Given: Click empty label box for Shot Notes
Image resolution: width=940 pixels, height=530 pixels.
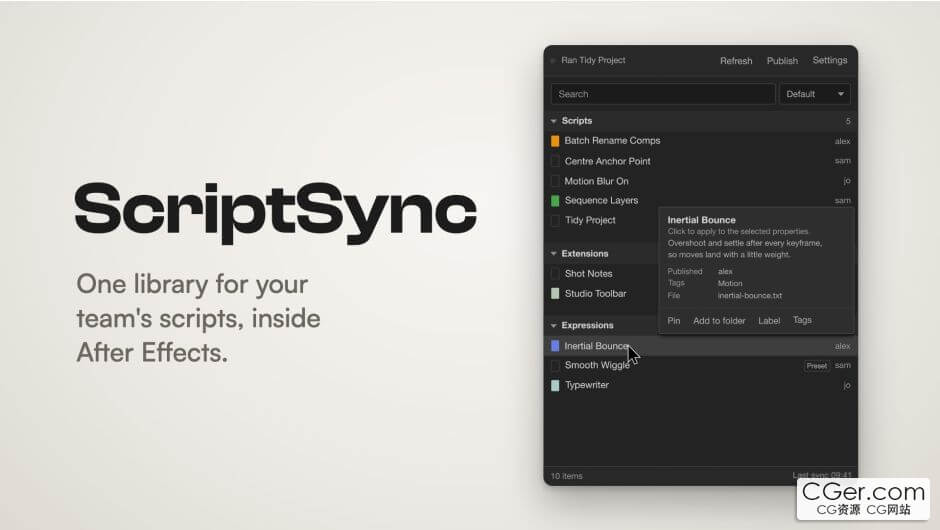Looking at the screenshot, I should (x=555, y=274).
